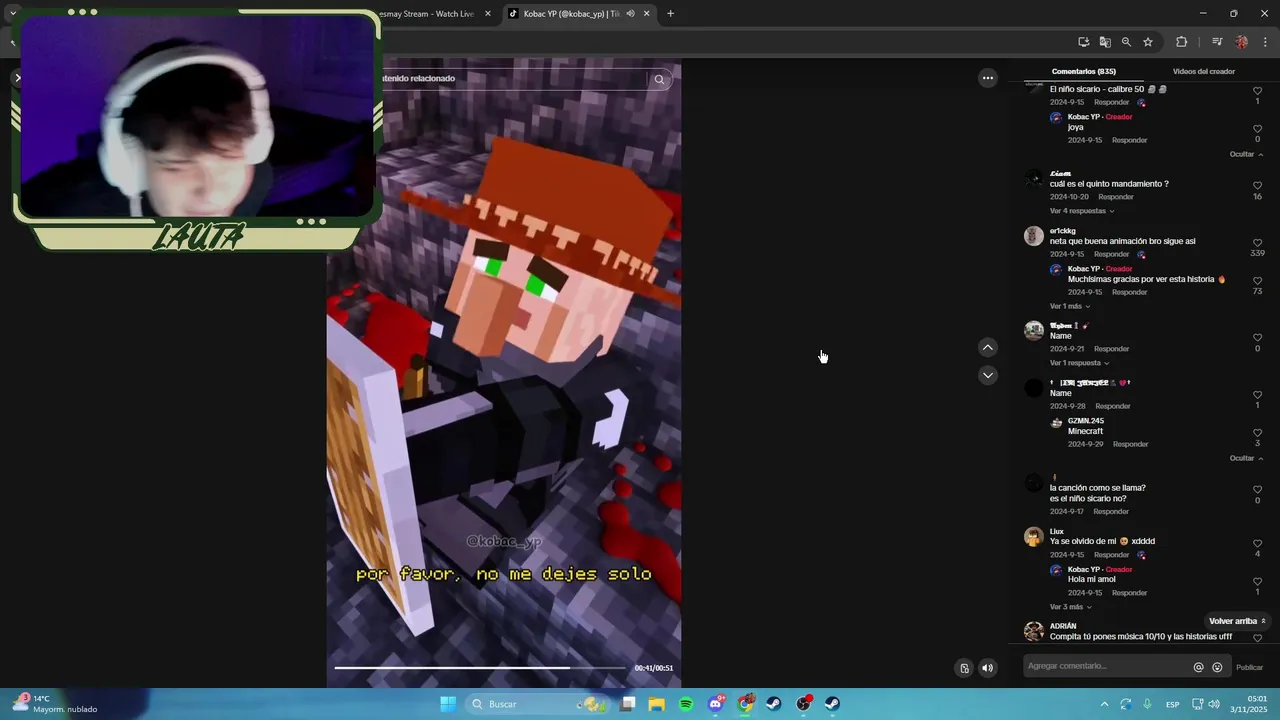Bookmark this page with star icon
1280x720 pixels.
pos(1148,42)
